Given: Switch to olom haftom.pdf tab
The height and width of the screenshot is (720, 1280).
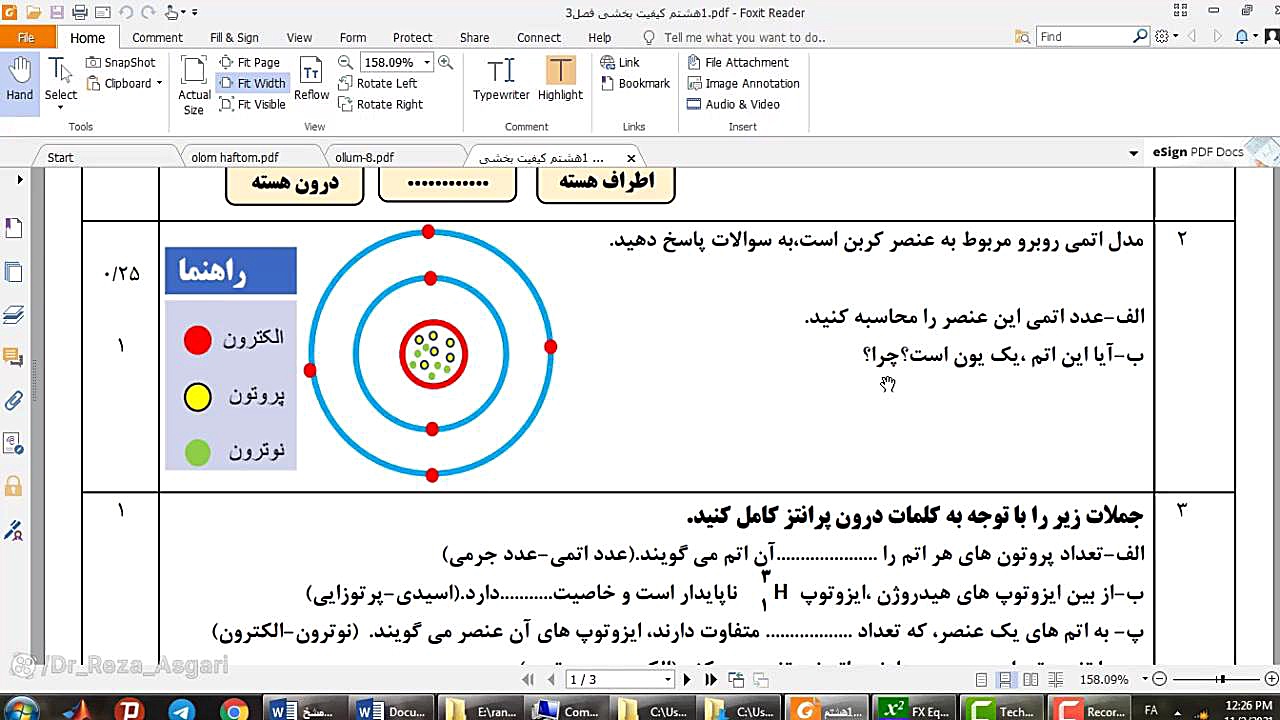Looking at the screenshot, I should pyautogui.click(x=235, y=157).
